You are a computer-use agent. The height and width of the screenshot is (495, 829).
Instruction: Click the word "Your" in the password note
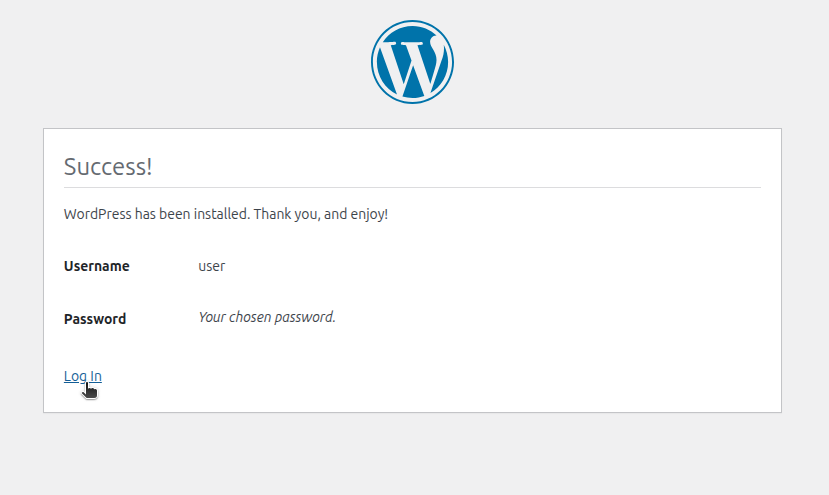tap(212, 317)
